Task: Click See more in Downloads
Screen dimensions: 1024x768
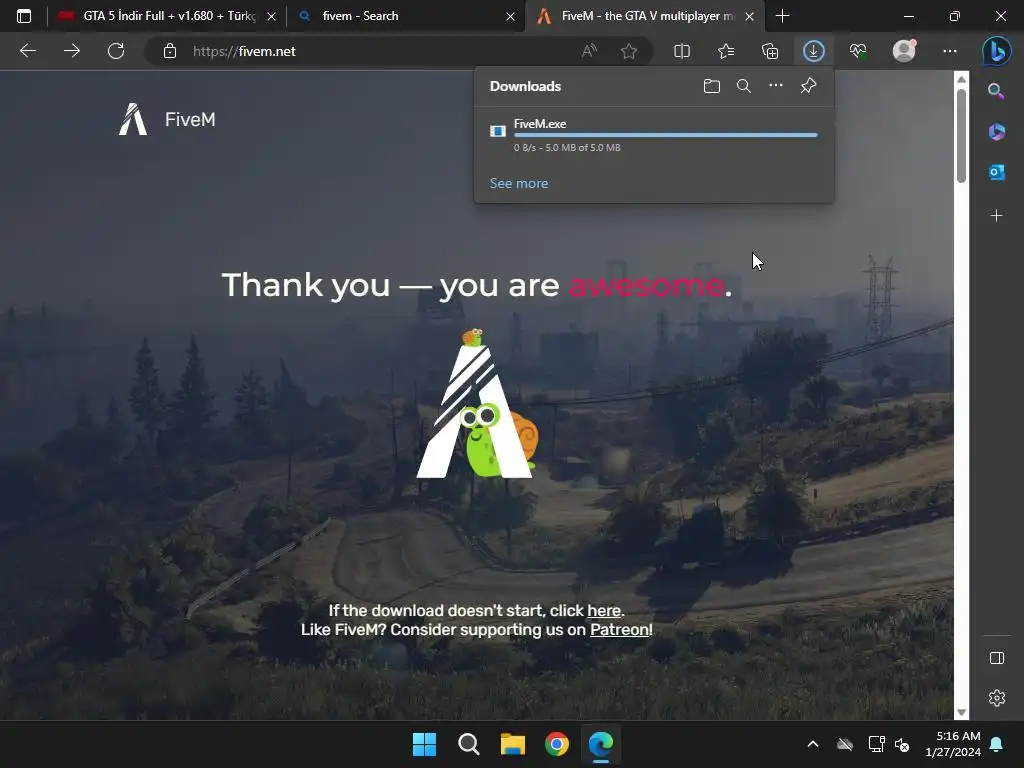Action: click(519, 184)
